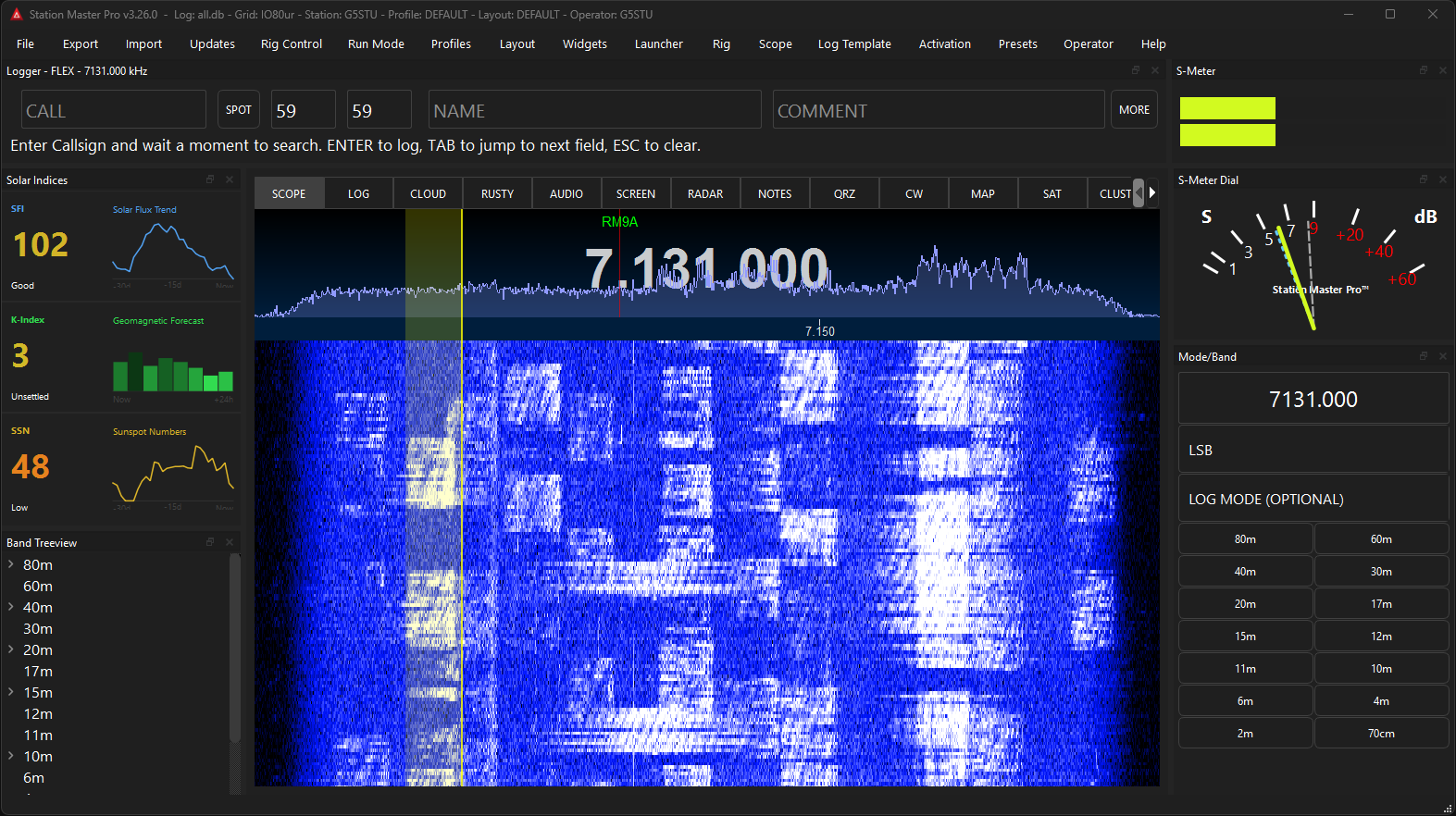The width and height of the screenshot is (1456, 816).
Task: Click the Solar Flux Trend chart
Action: pyautogui.click(x=173, y=252)
